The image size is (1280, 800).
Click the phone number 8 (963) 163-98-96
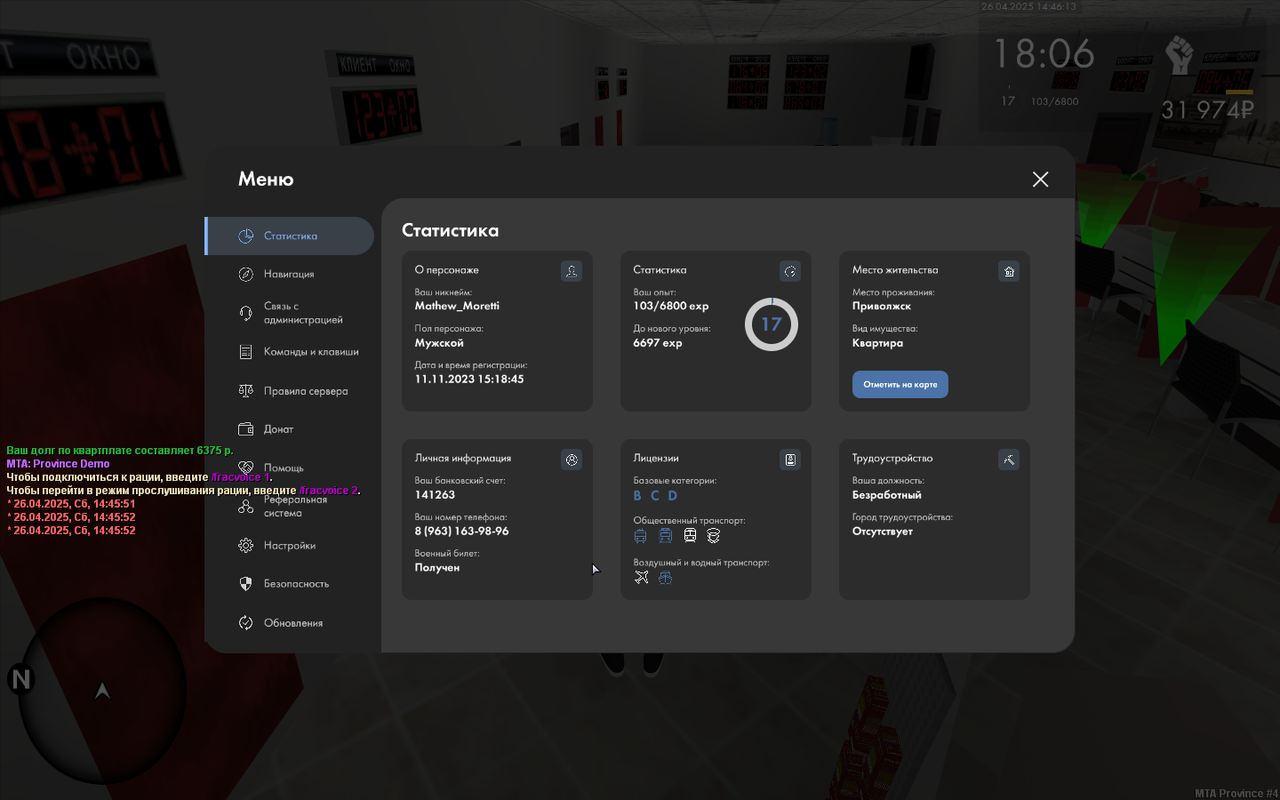tap(462, 531)
